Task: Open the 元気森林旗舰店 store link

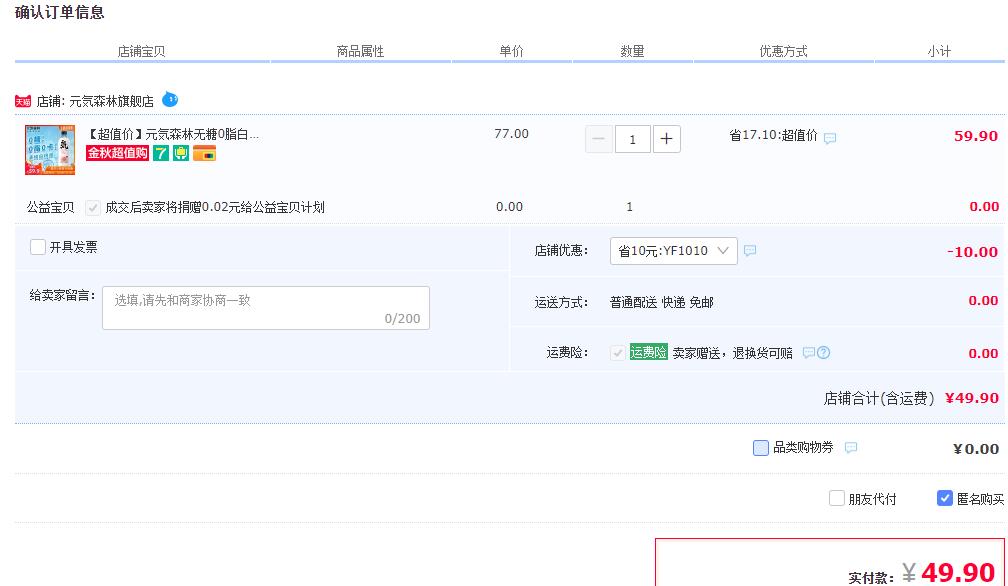Action: click(111, 102)
